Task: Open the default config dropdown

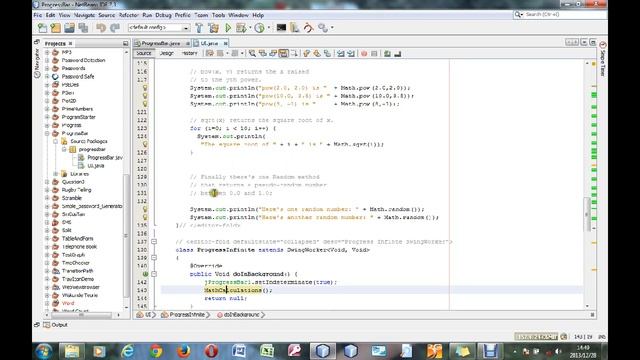Action: point(186,28)
